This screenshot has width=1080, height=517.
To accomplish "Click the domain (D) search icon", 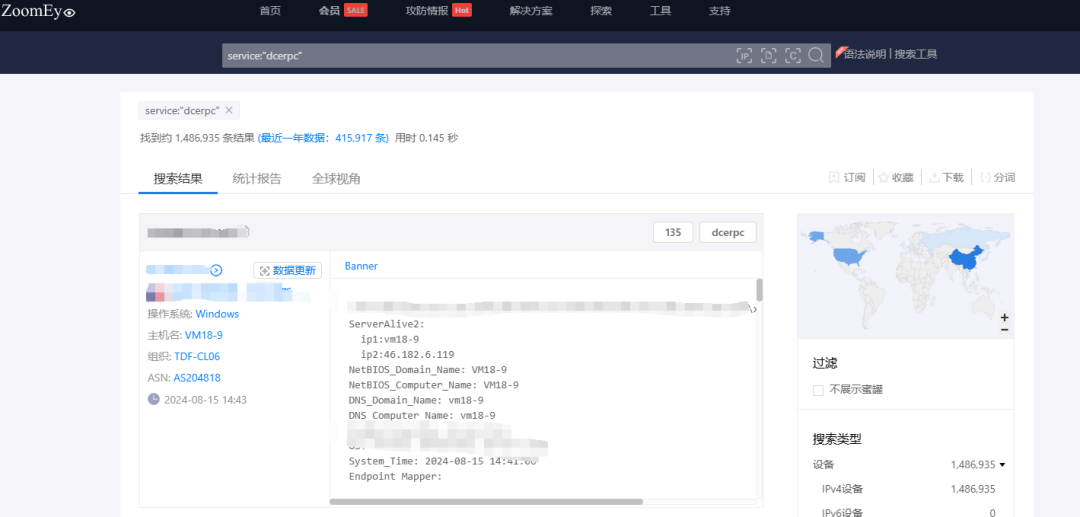I will click(769, 56).
